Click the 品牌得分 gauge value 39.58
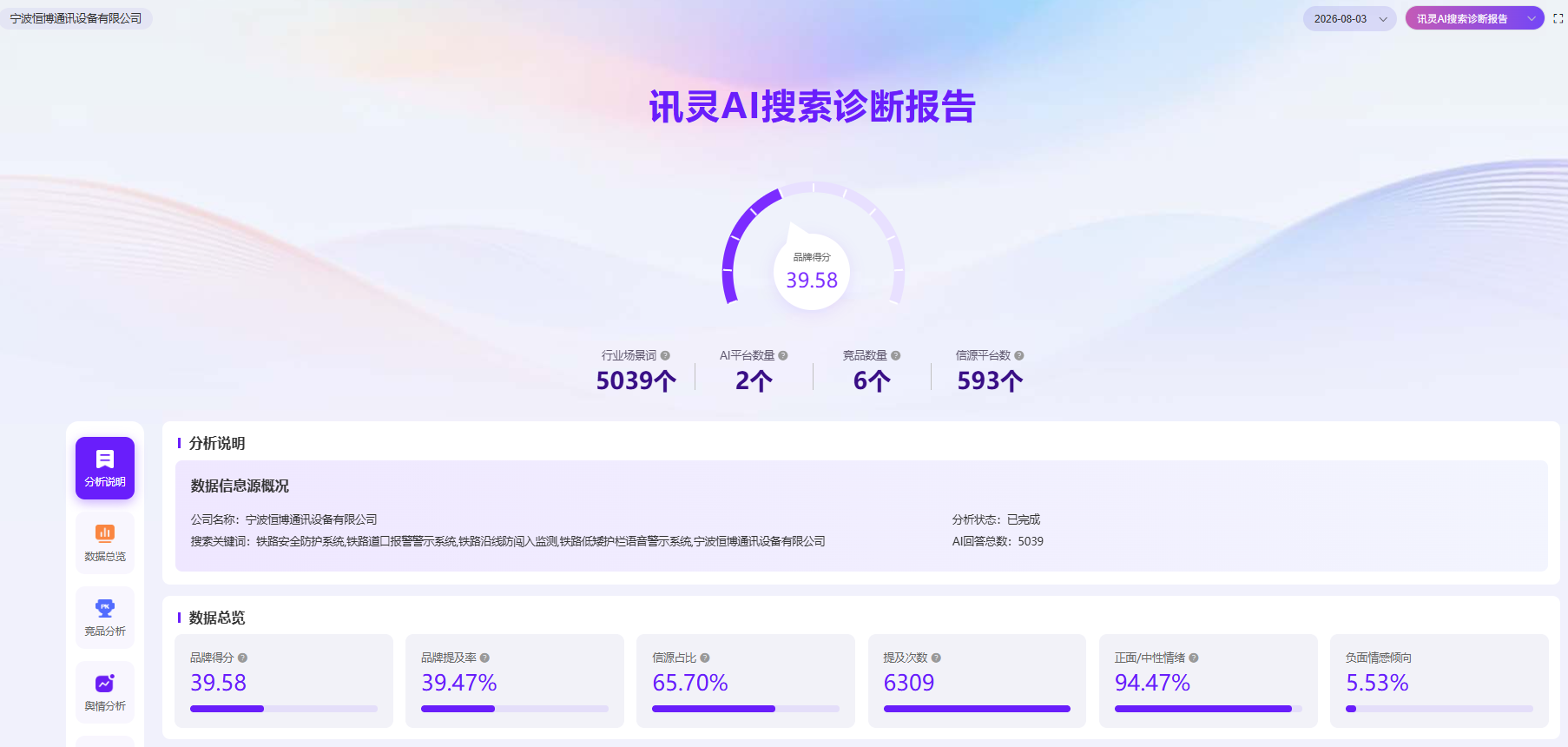The width and height of the screenshot is (1568, 747). point(812,280)
